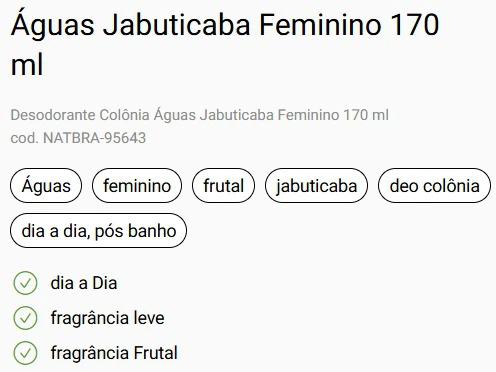Screen dimensions: 496x372
Task: Open the dia a dia, pós banho tag
Action: 99,231
